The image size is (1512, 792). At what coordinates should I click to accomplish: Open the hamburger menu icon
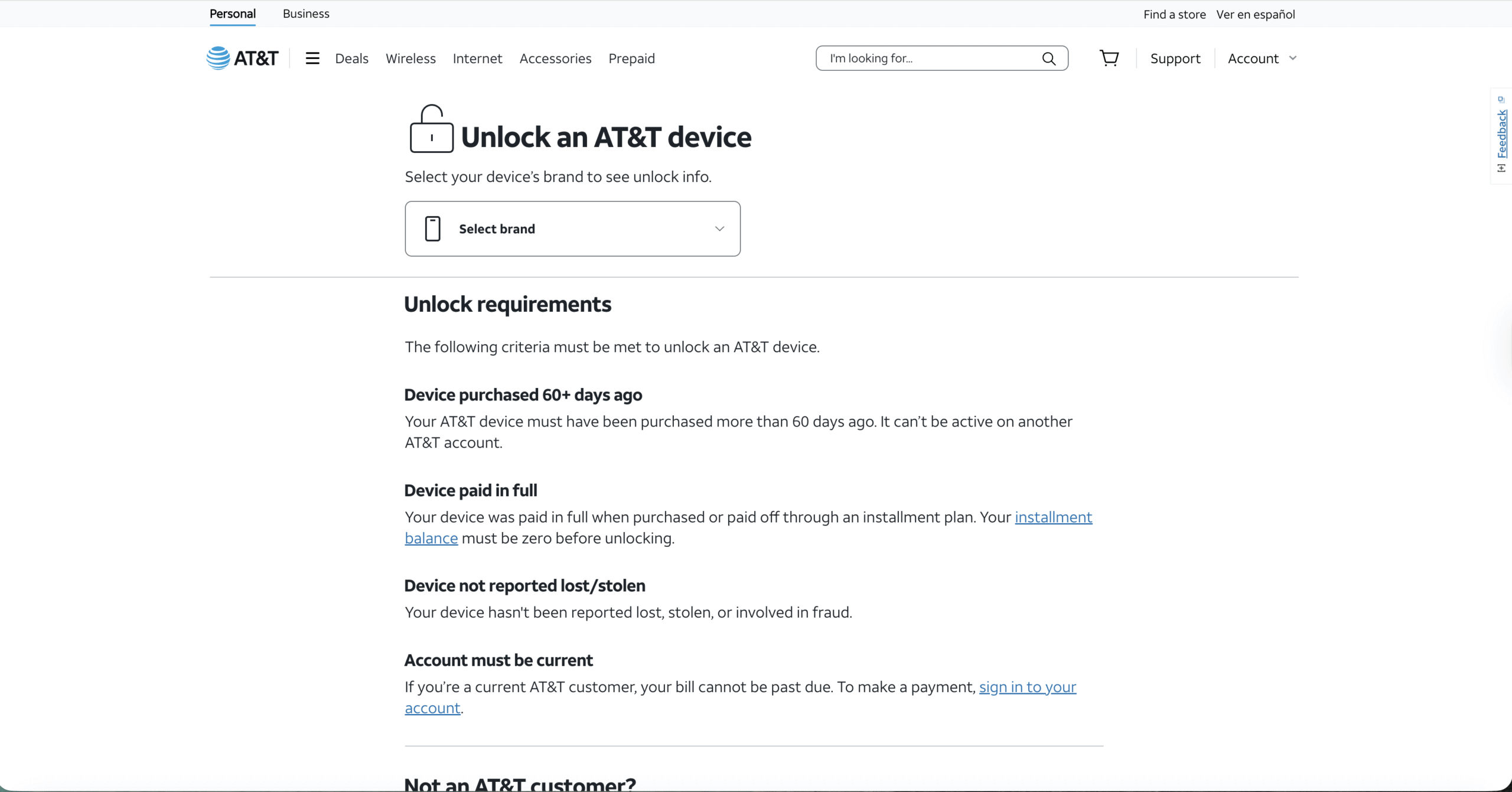click(x=312, y=58)
